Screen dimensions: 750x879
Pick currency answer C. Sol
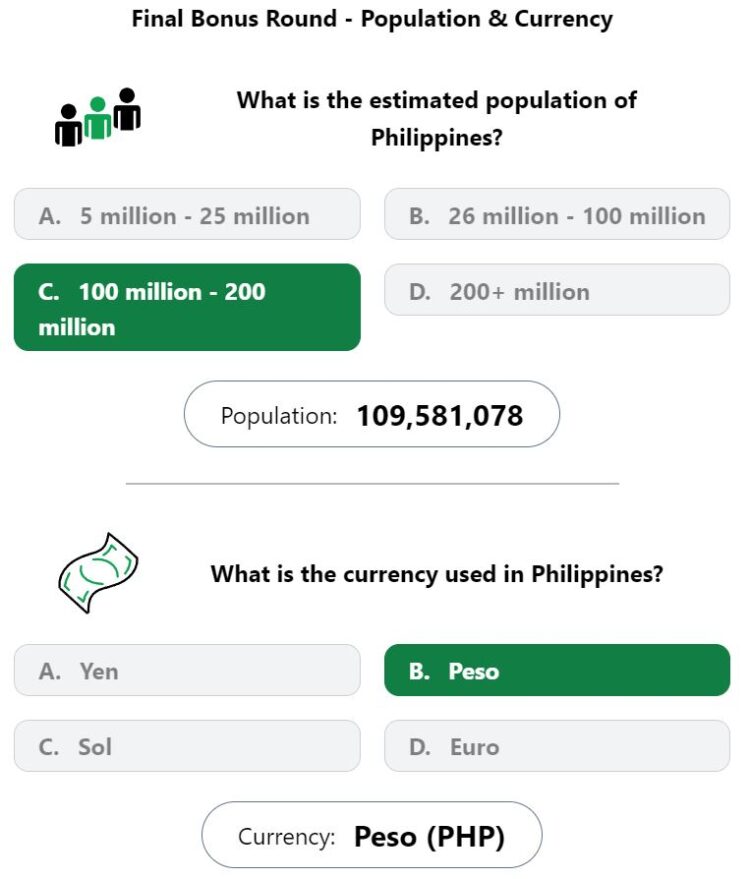(187, 746)
